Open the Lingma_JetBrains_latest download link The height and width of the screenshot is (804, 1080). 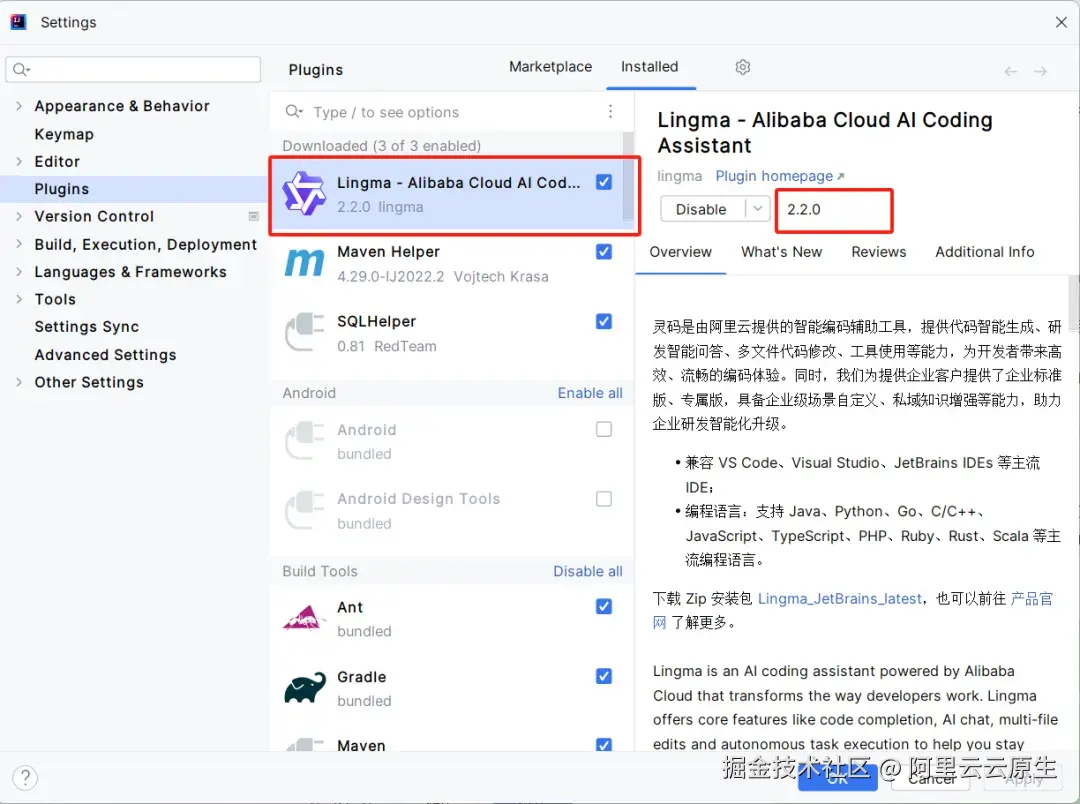tap(840, 599)
